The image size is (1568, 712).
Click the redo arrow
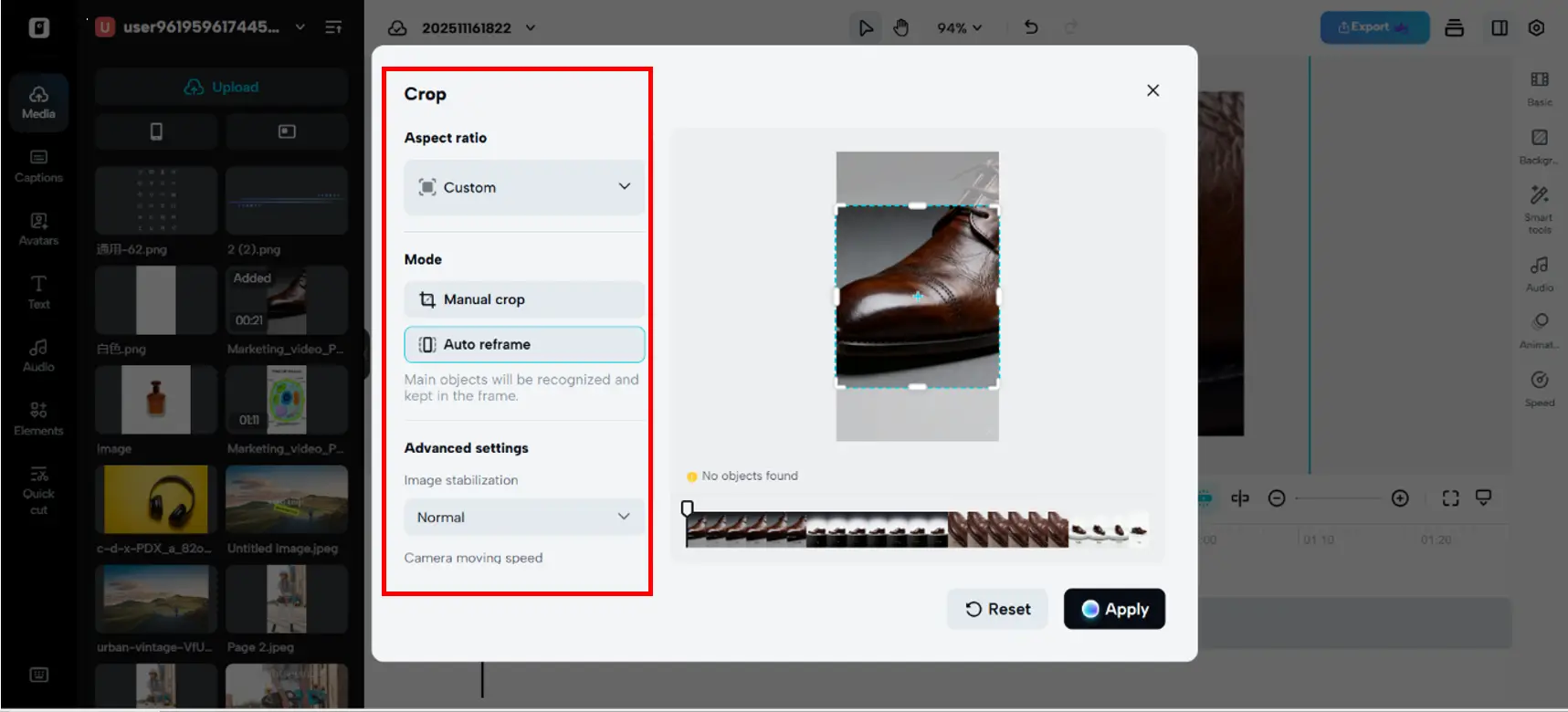1070,27
